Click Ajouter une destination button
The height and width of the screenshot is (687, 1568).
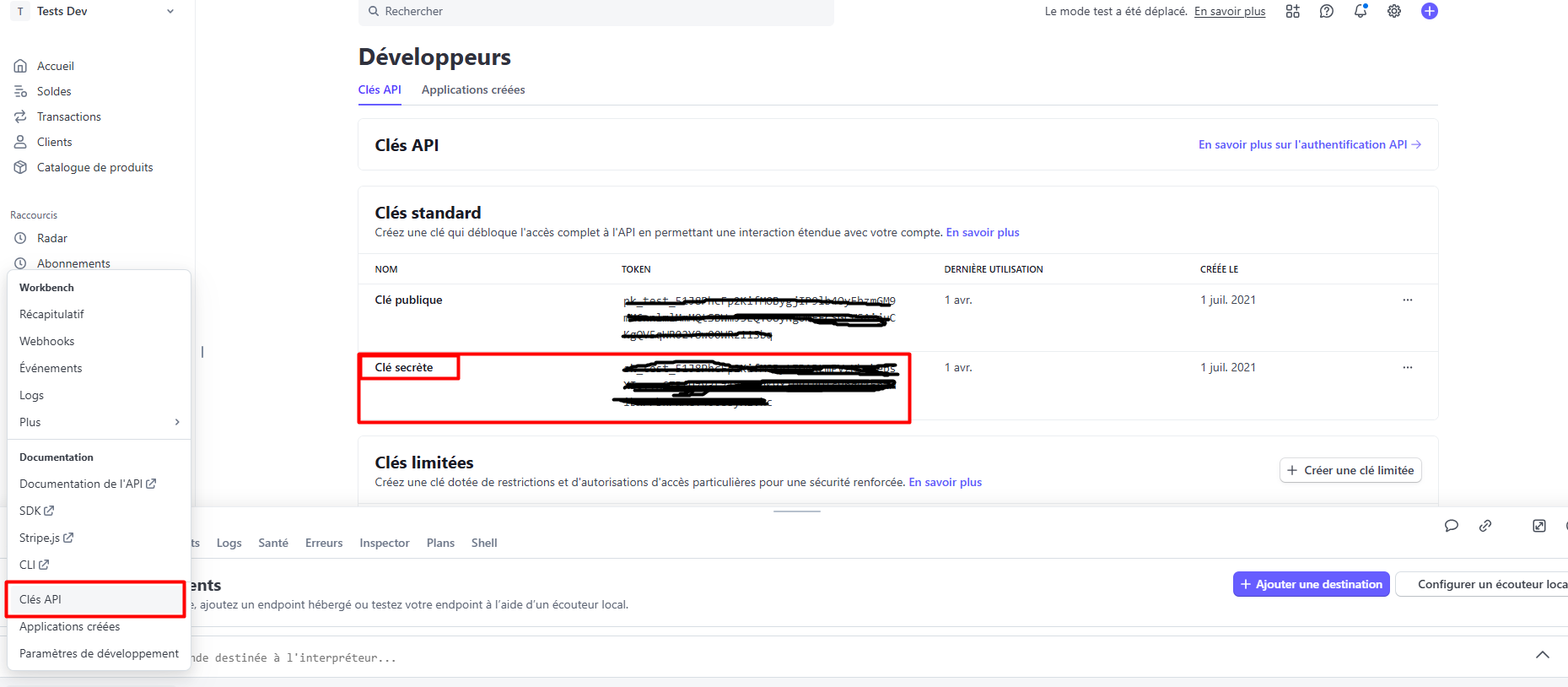(x=1311, y=584)
